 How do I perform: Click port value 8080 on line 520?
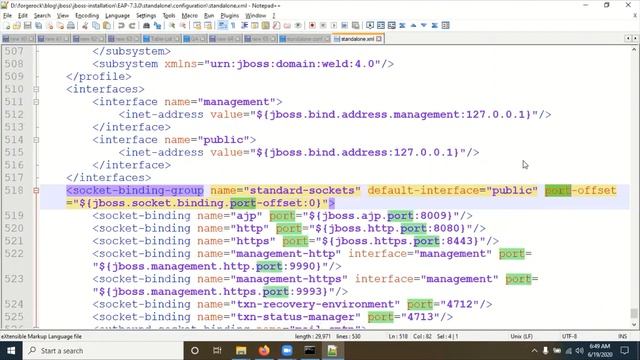pyautogui.click(x=446, y=228)
